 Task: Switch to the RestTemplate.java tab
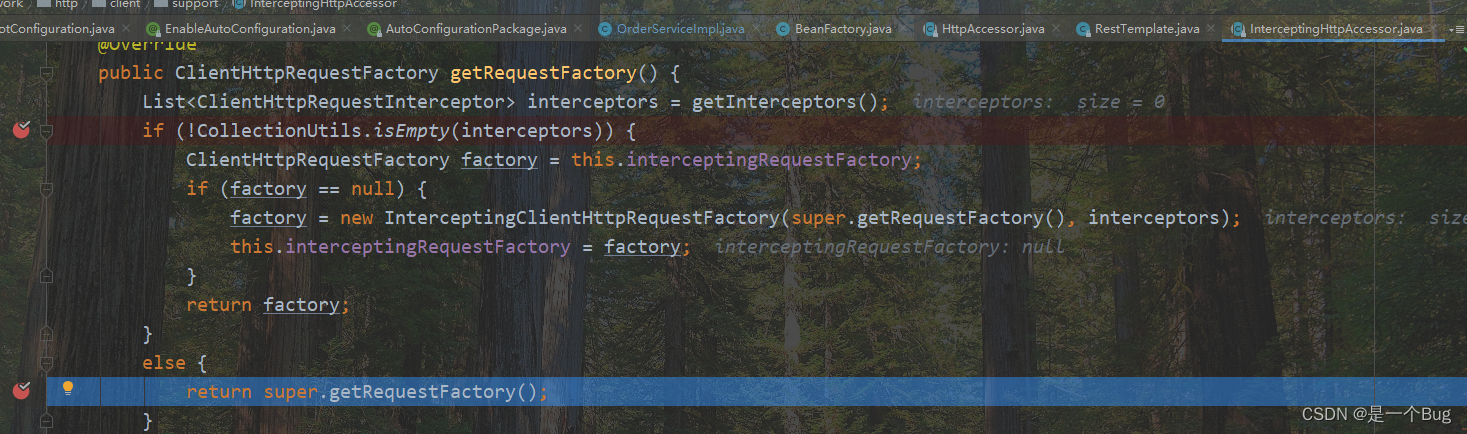pyautogui.click(x=1146, y=29)
